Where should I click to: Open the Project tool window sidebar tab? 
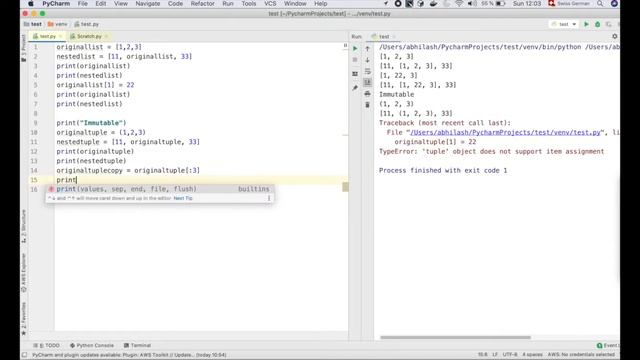[x=24, y=48]
